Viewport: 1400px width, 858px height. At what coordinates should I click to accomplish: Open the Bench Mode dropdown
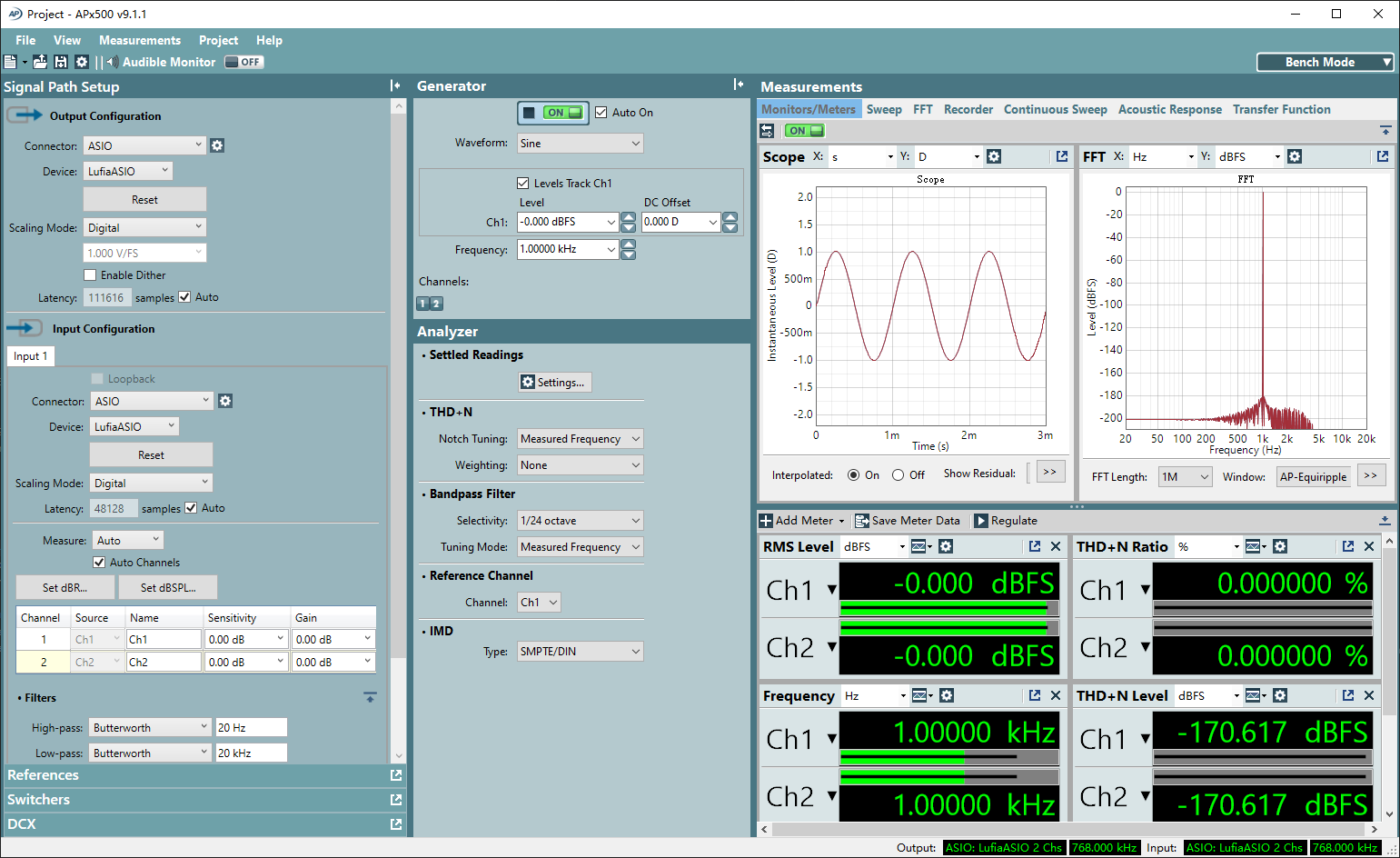[1325, 62]
